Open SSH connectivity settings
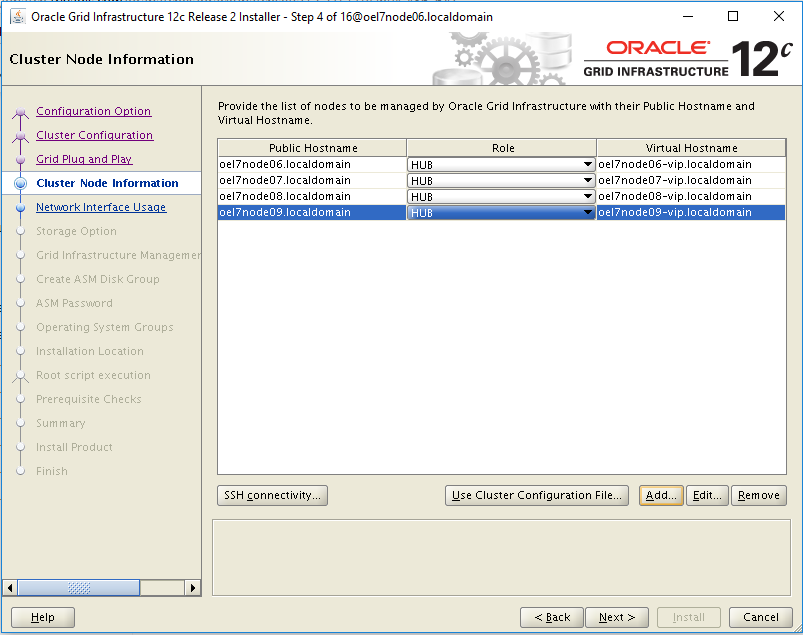The height and width of the screenshot is (635, 803). pyautogui.click(x=272, y=495)
